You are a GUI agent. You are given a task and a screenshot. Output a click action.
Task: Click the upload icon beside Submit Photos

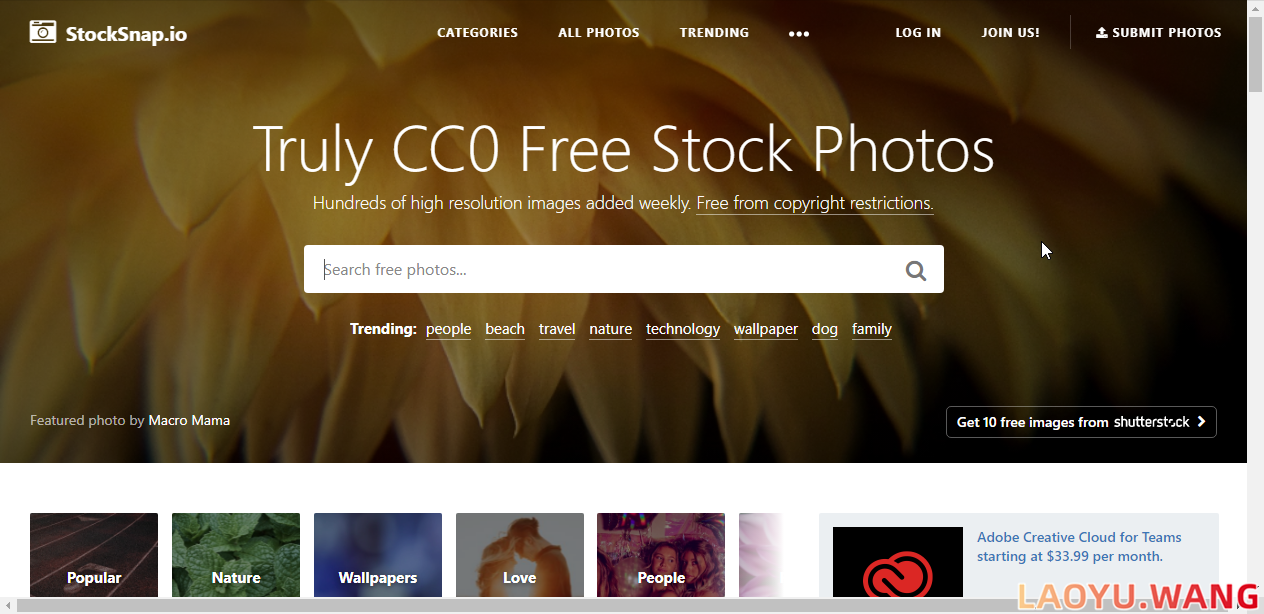pyautogui.click(x=1102, y=32)
